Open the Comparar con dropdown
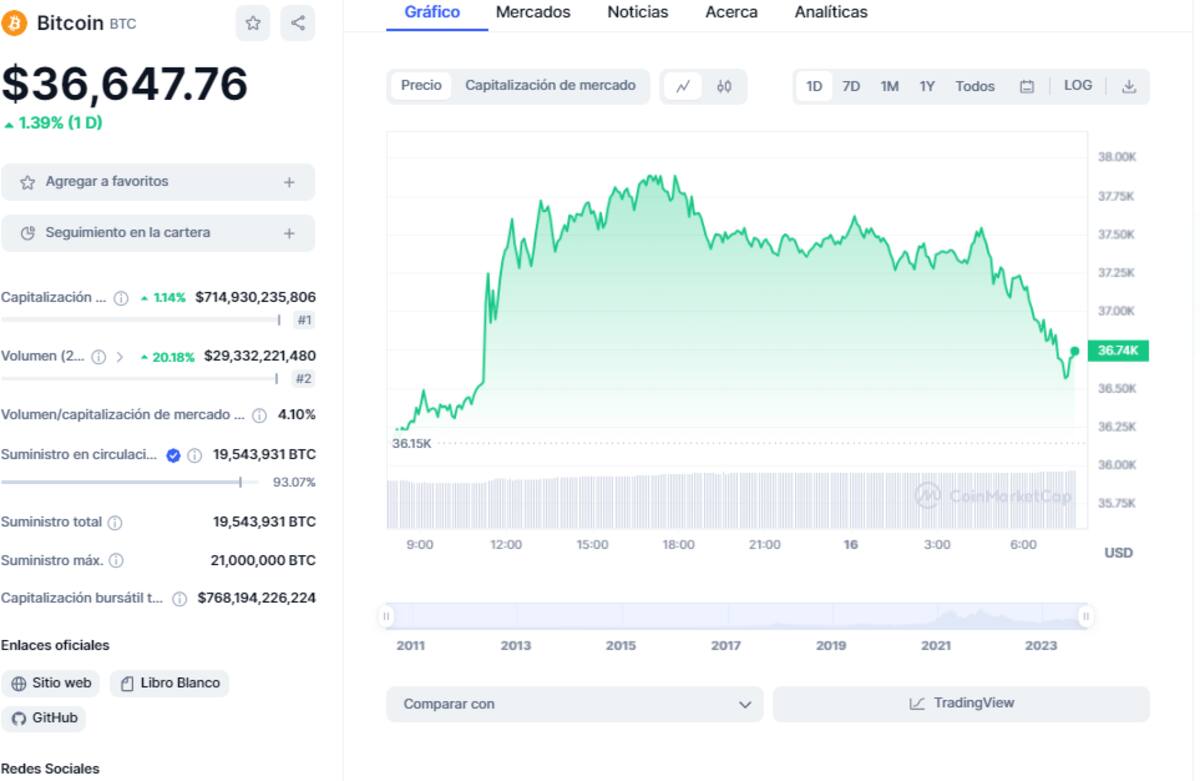Screen dimensions: 1200x781 click(x=574, y=704)
